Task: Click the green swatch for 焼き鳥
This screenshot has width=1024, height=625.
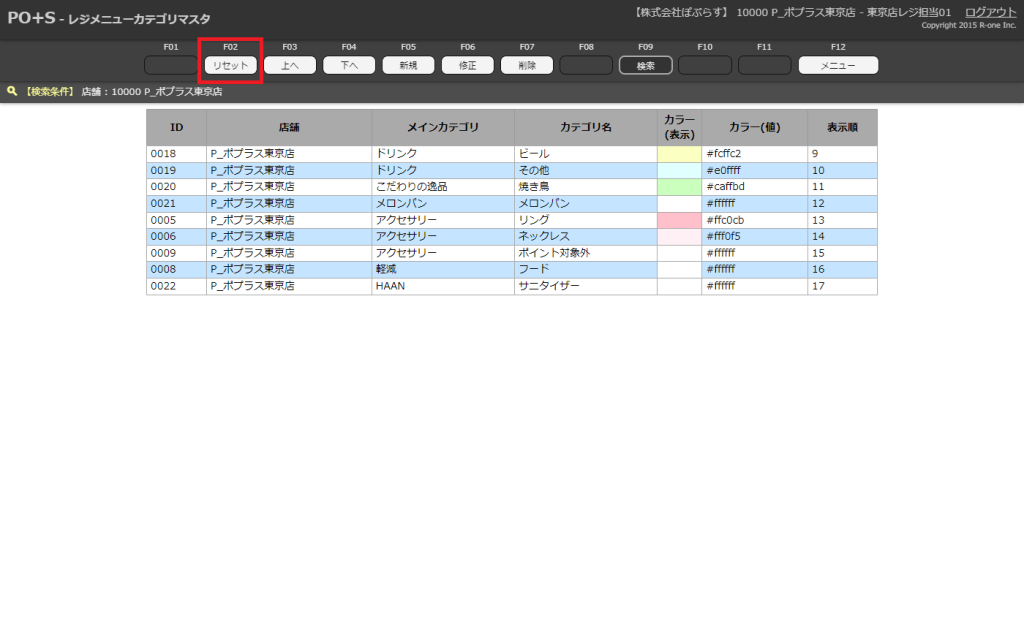Action: pos(679,187)
